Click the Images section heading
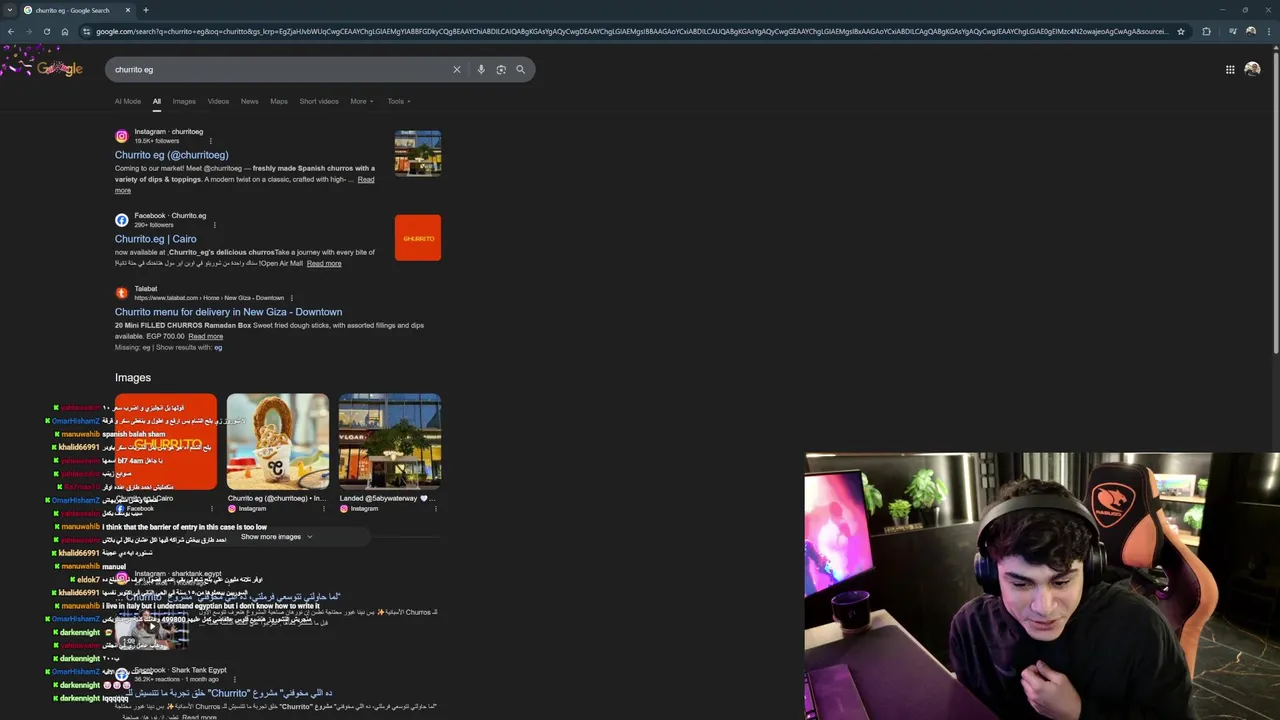This screenshot has width=1280, height=720. point(133,377)
